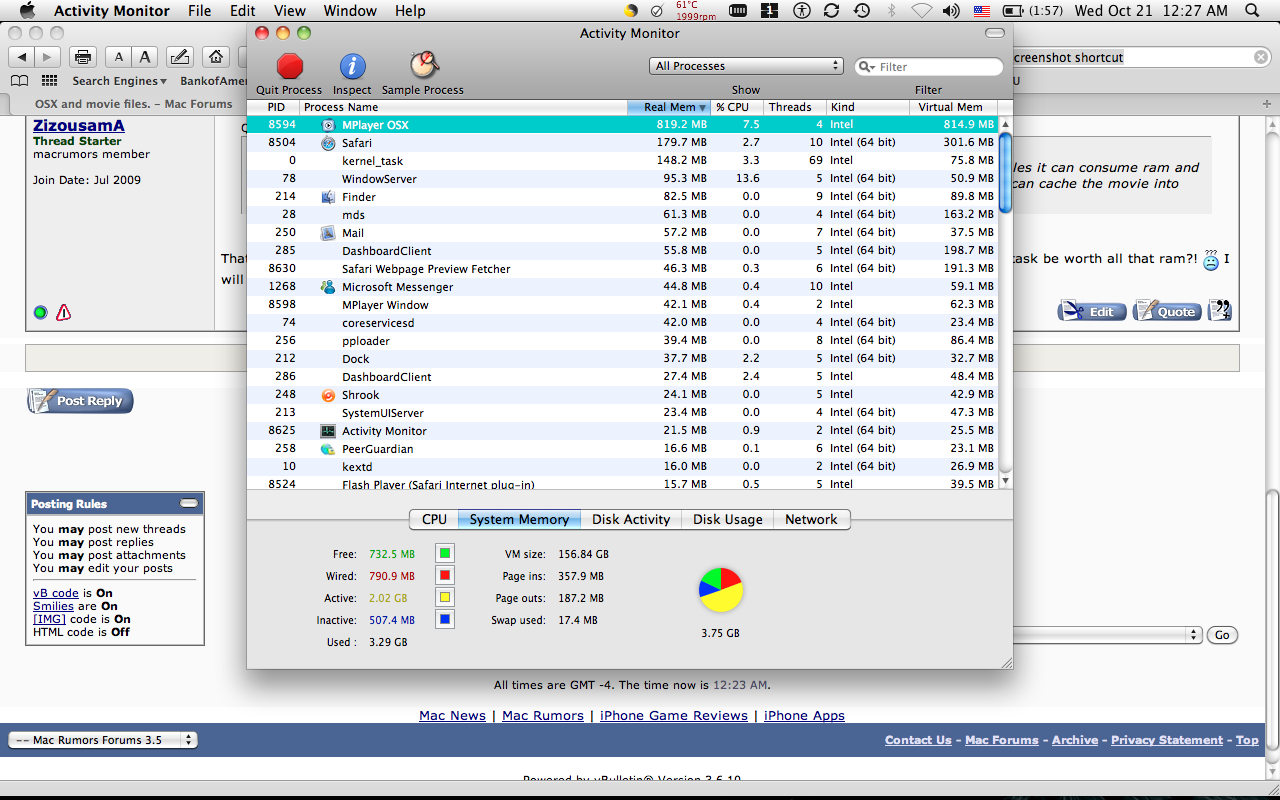Click the MPlayer OSX process icon
Viewport: 1280px width, 800px height.
tap(328, 125)
